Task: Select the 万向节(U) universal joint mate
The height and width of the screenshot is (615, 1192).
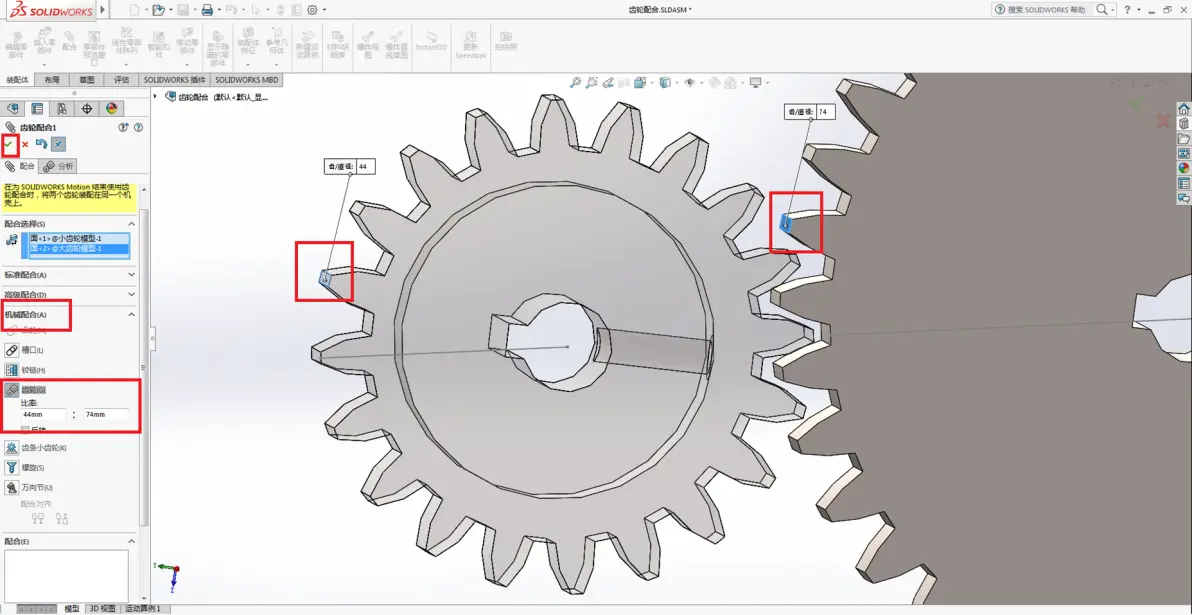Action: tap(29, 487)
